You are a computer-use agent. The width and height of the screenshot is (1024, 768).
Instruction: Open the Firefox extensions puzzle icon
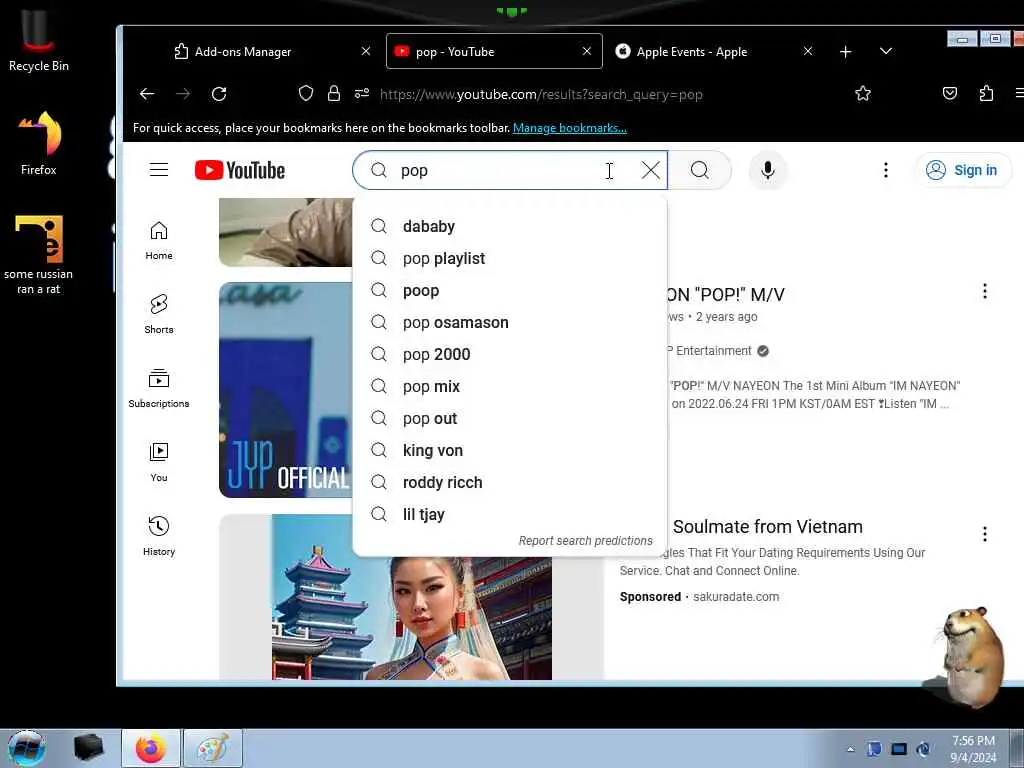pos(986,93)
